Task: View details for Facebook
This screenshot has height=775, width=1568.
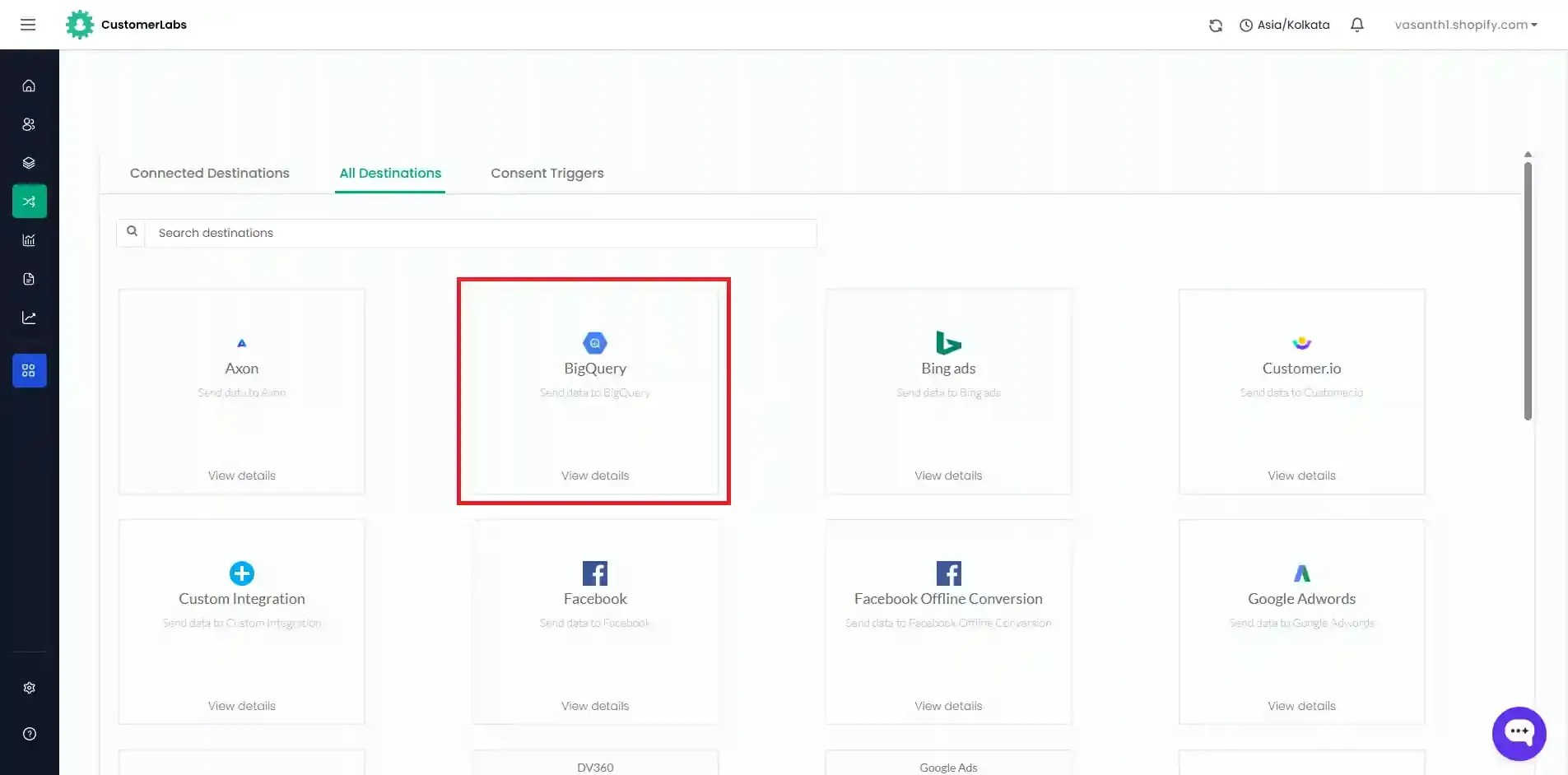Action: click(595, 706)
